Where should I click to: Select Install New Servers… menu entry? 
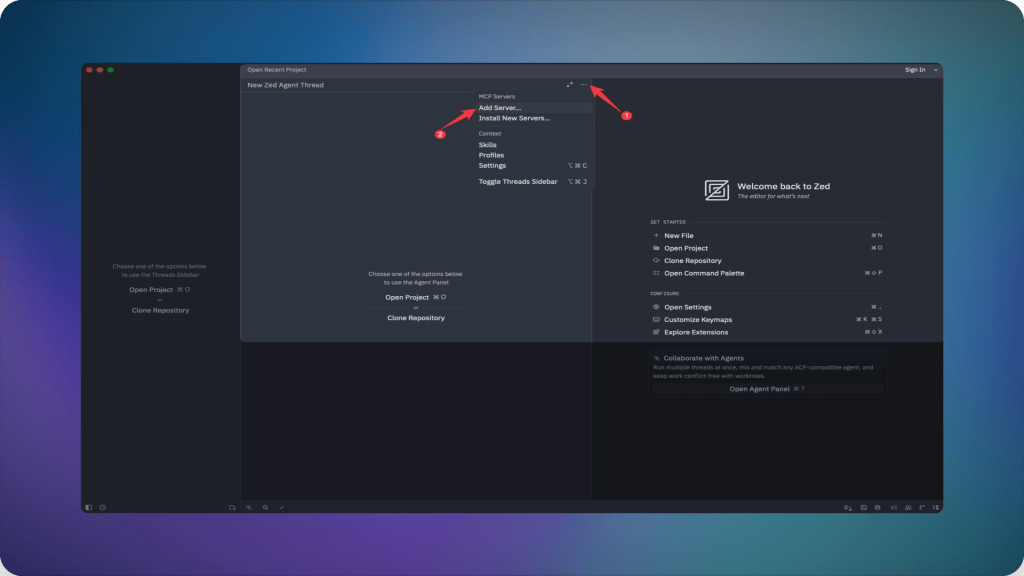[x=533, y=118]
